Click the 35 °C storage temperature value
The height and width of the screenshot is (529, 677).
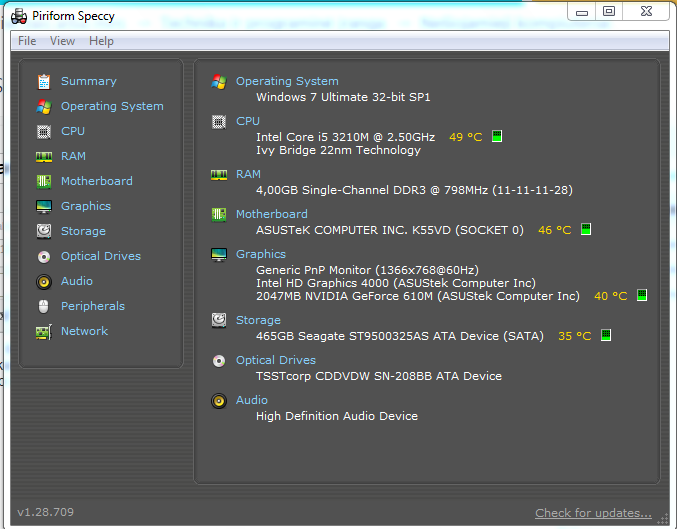click(x=575, y=336)
